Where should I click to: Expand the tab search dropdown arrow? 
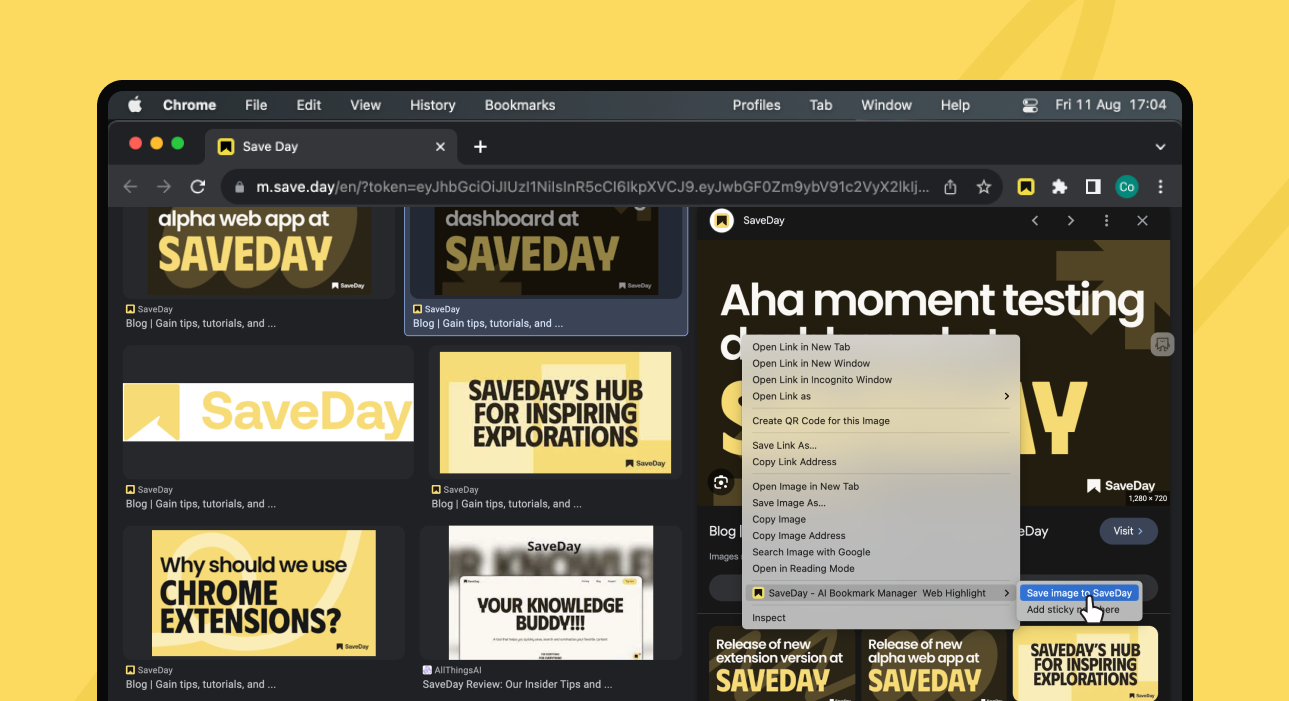tap(1160, 147)
